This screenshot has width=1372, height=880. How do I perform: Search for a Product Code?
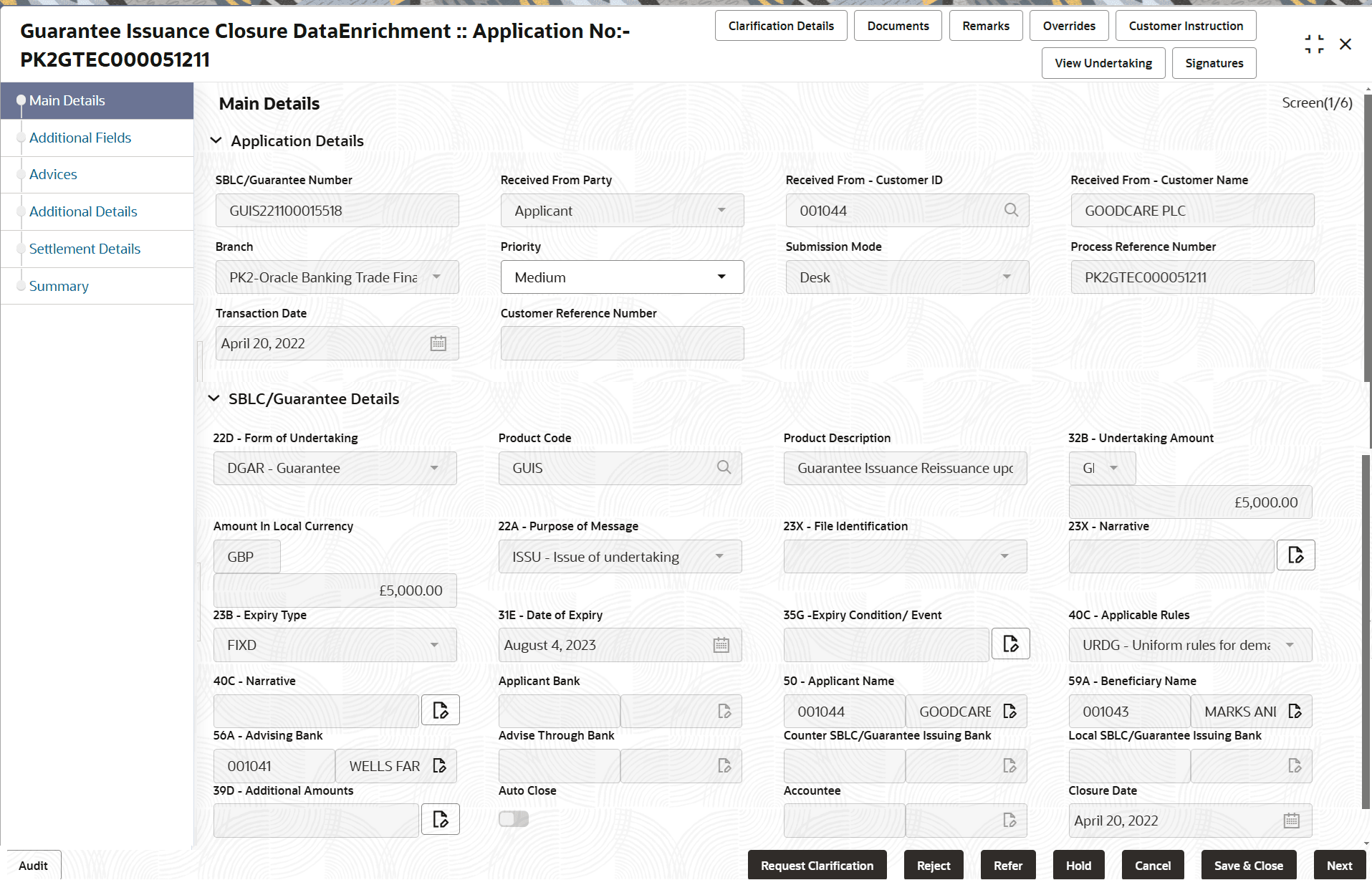click(x=724, y=467)
